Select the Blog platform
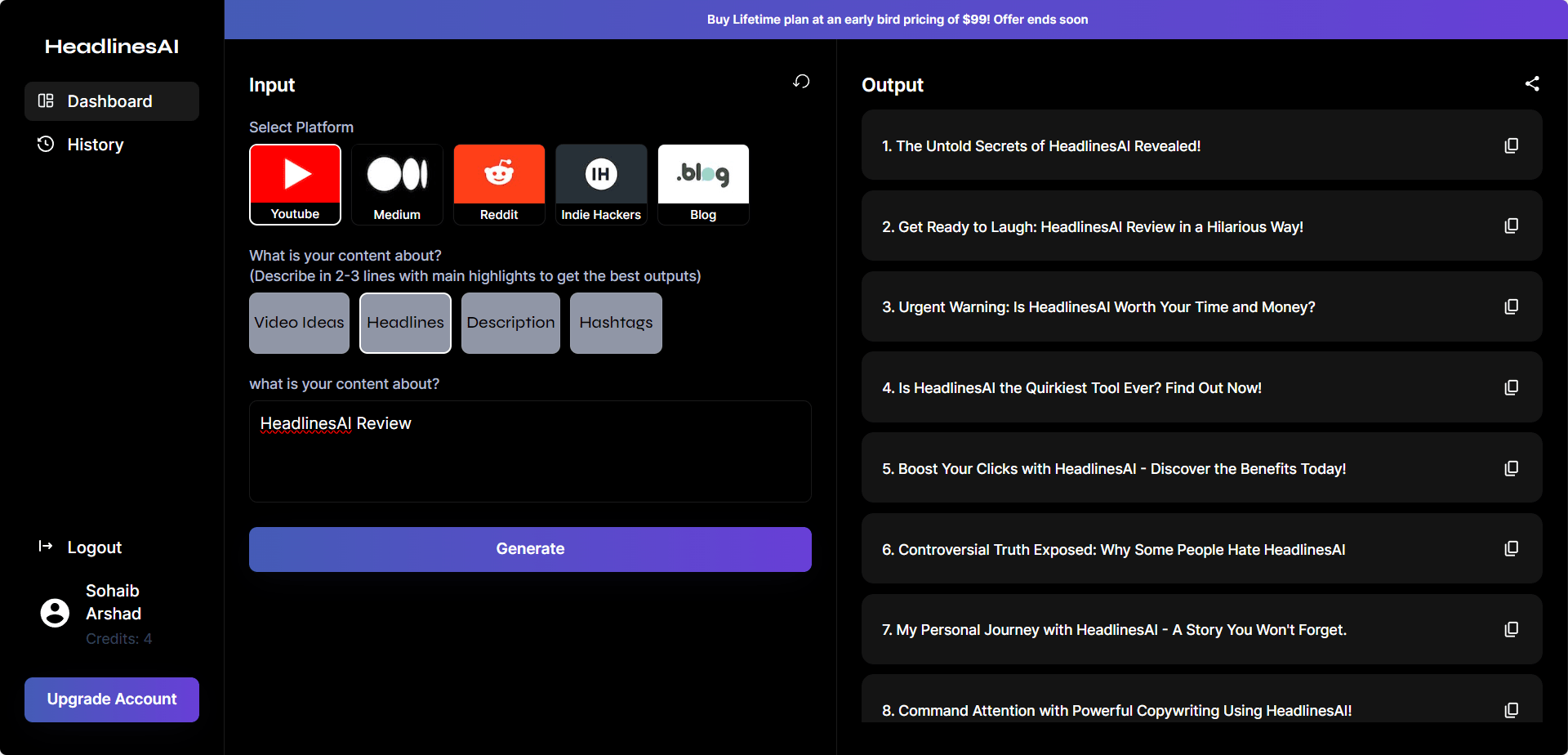1568x755 pixels. (703, 184)
